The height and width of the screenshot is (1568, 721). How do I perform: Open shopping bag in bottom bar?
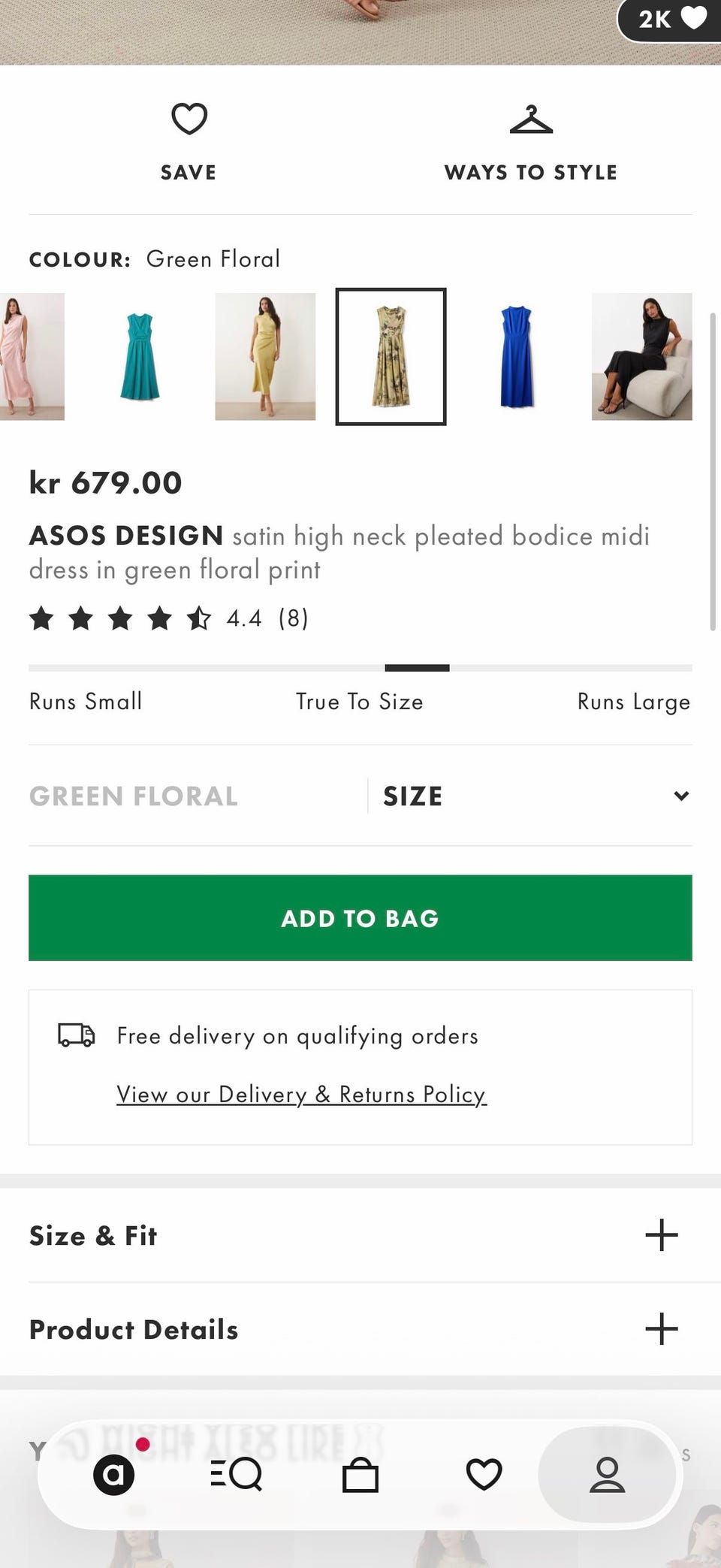(360, 1474)
